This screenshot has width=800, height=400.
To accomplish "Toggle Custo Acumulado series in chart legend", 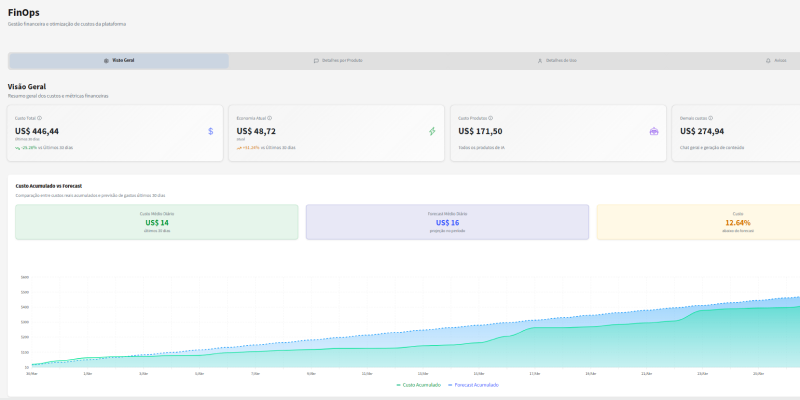I will [x=418, y=385].
